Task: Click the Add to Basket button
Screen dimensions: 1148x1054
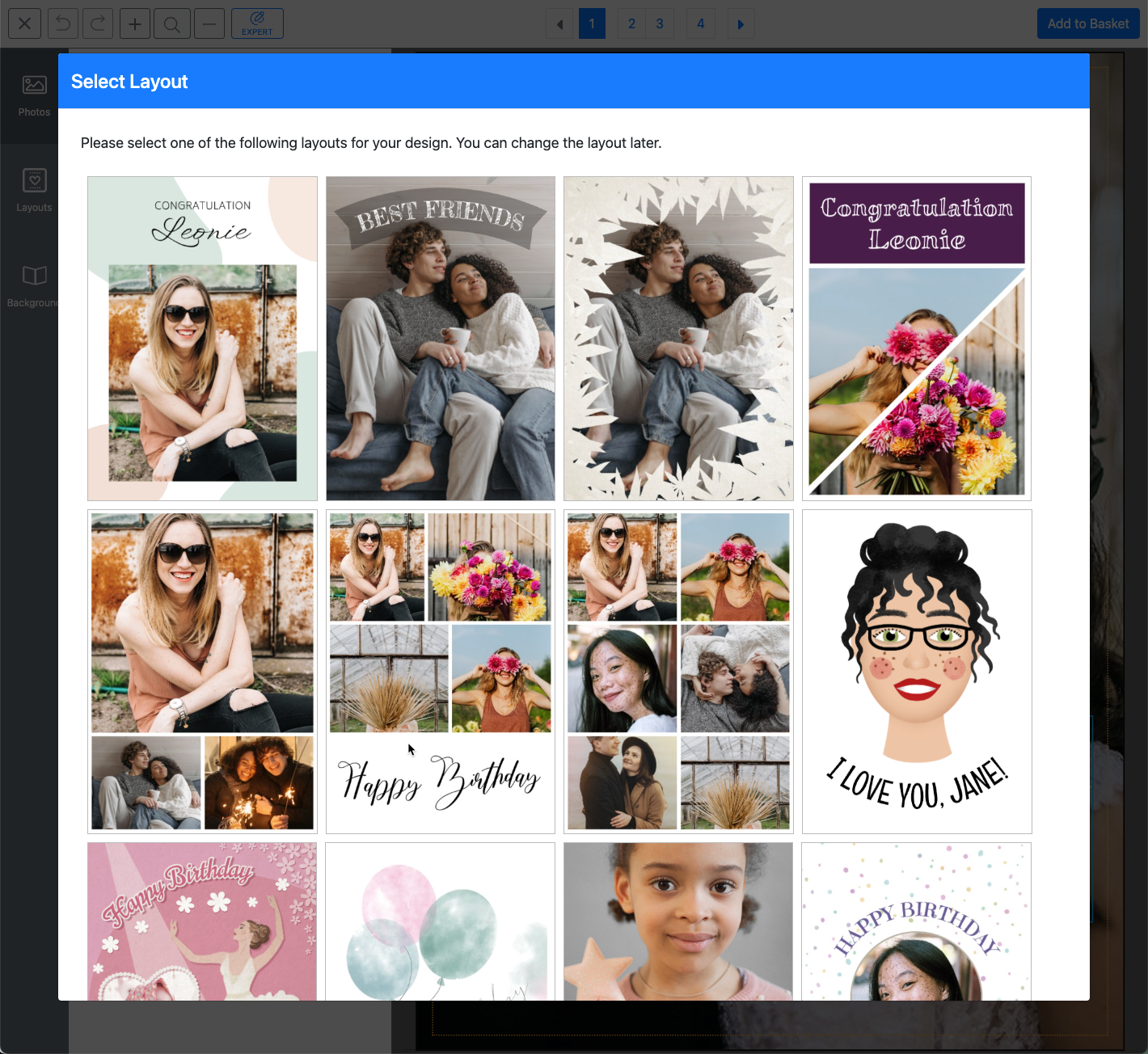Action: [1088, 23]
